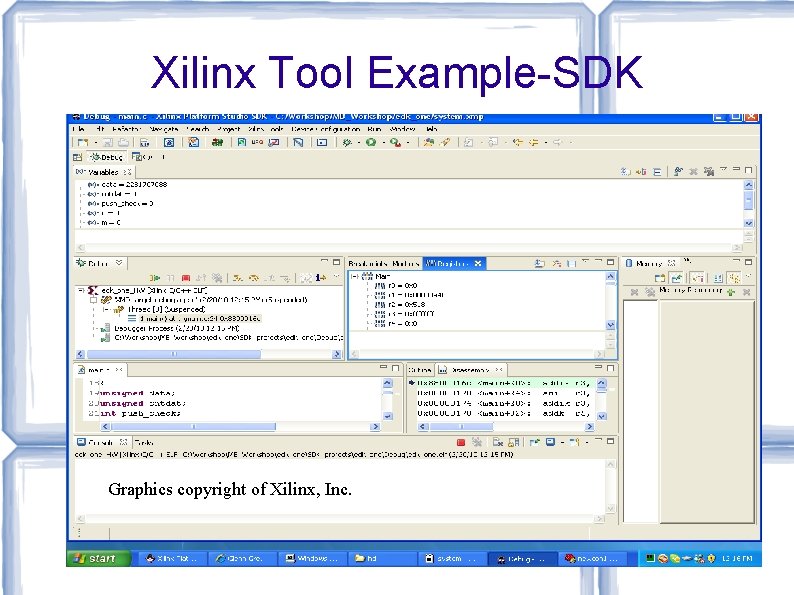Open the Run menu
The width and height of the screenshot is (794, 595).
pyautogui.click(x=374, y=129)
